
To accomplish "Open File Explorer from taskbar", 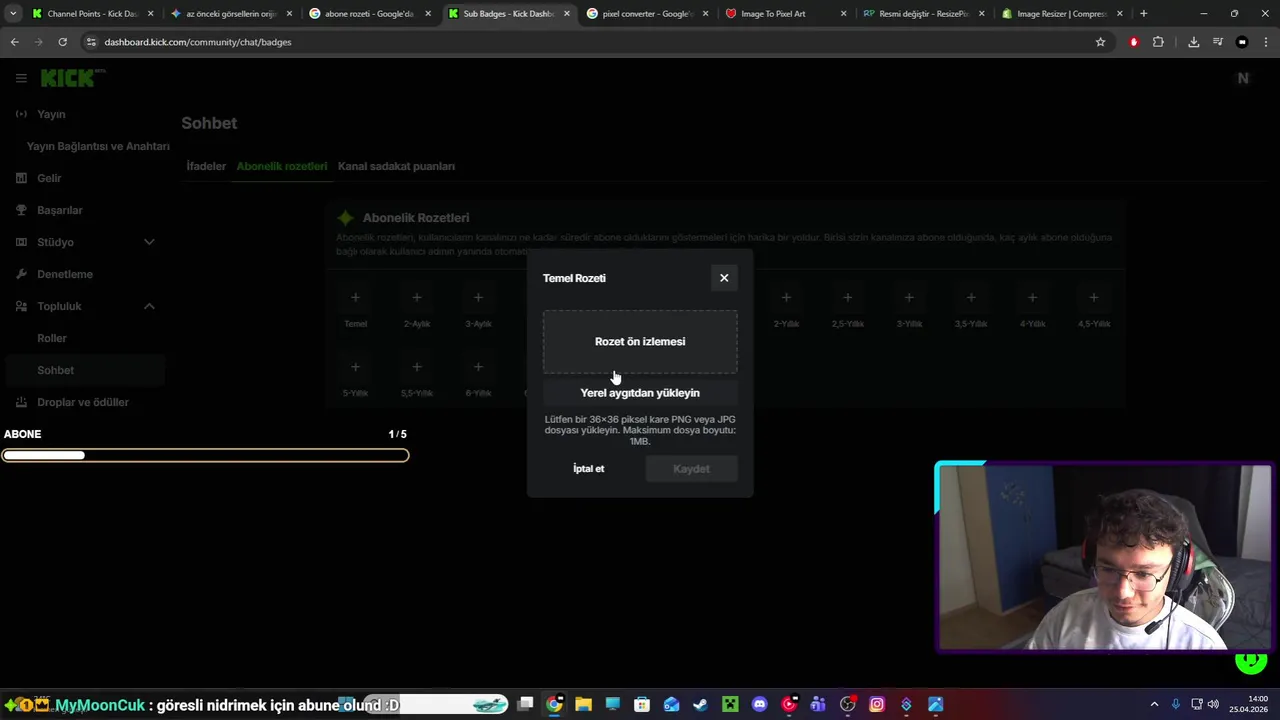I will pos(583,705).
